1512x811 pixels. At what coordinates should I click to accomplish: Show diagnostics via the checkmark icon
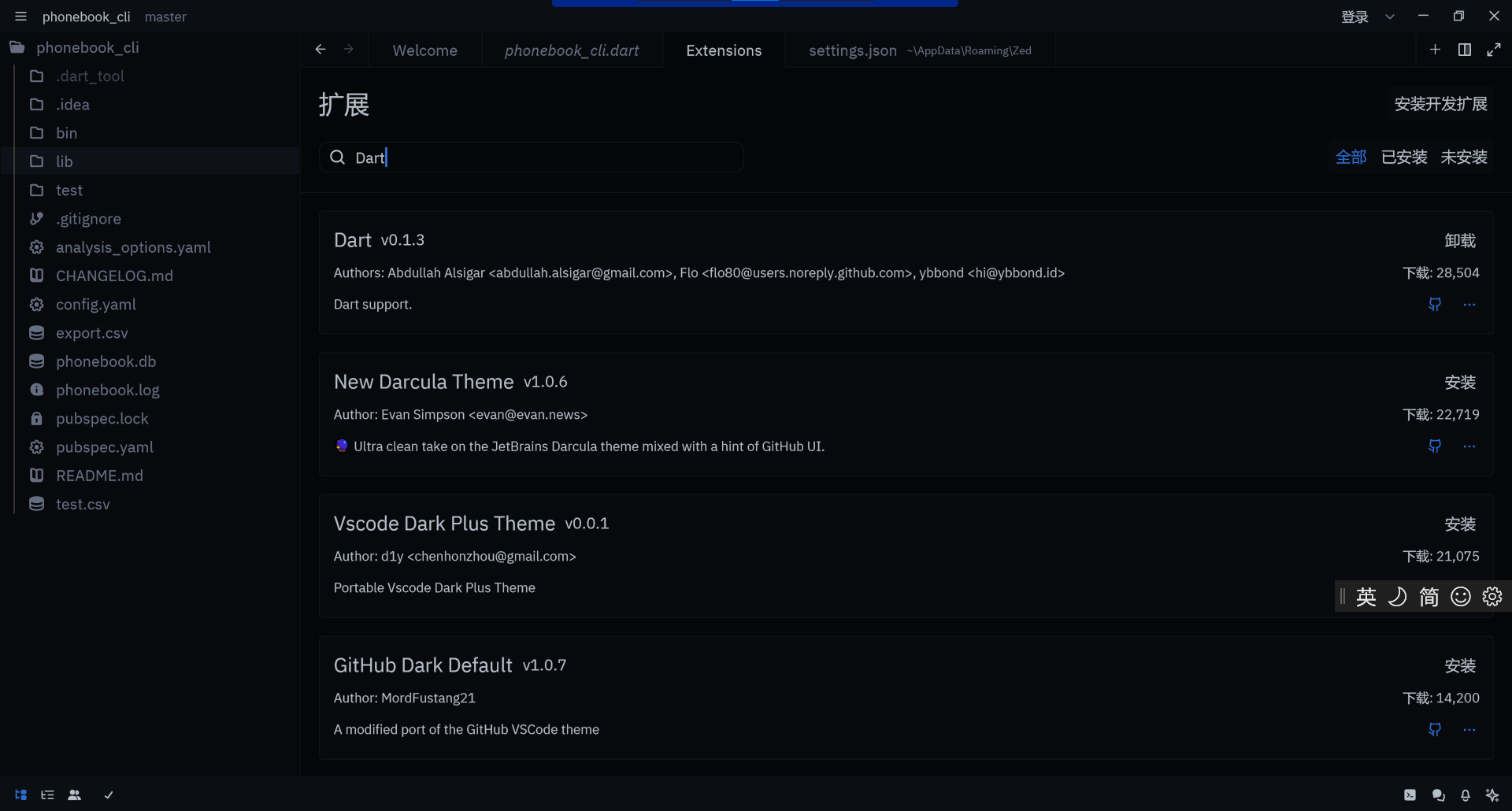click(109, 795)
